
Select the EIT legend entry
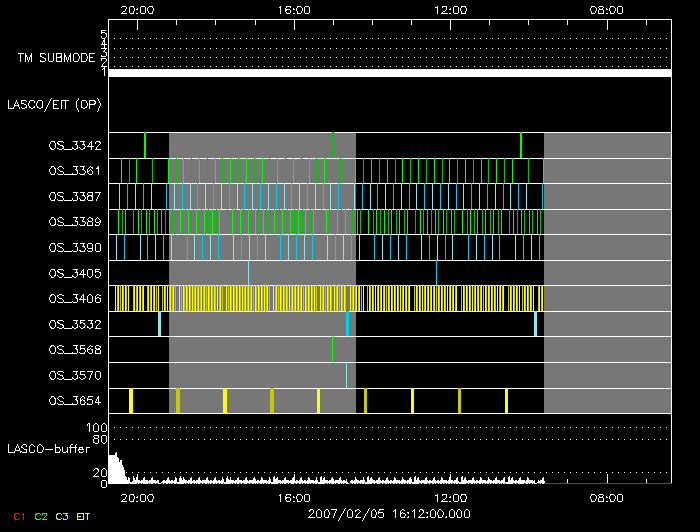83,516
